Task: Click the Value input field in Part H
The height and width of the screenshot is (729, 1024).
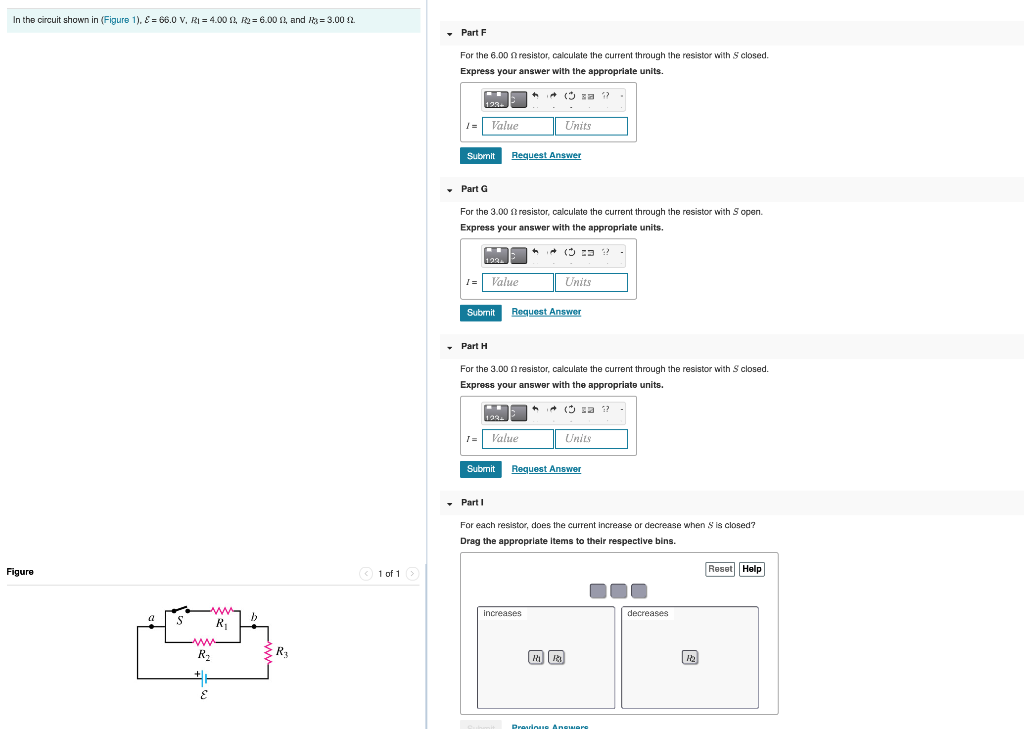Action: pos(517,438)
